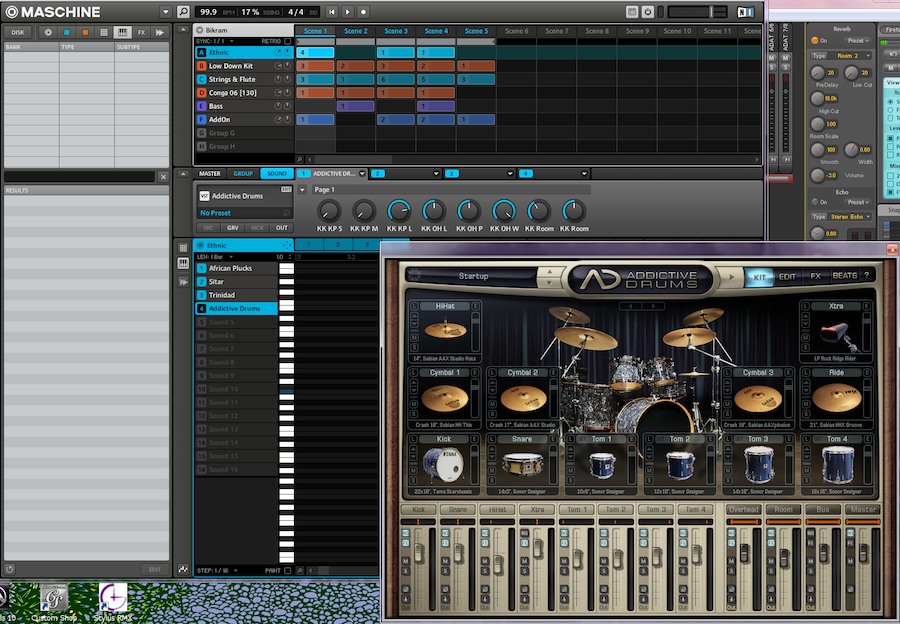Open the Page 1 parameter page dropdown

tap(302, 190)
